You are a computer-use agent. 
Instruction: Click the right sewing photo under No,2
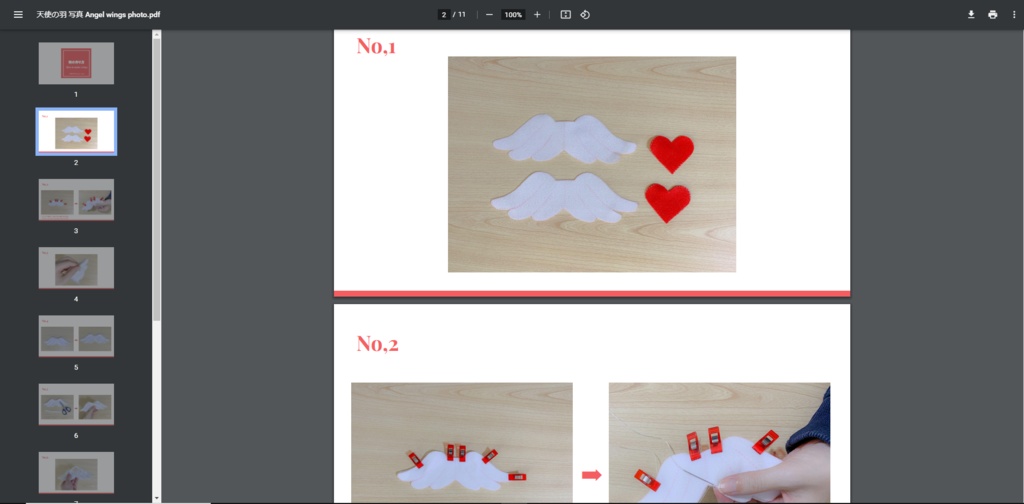719,443
